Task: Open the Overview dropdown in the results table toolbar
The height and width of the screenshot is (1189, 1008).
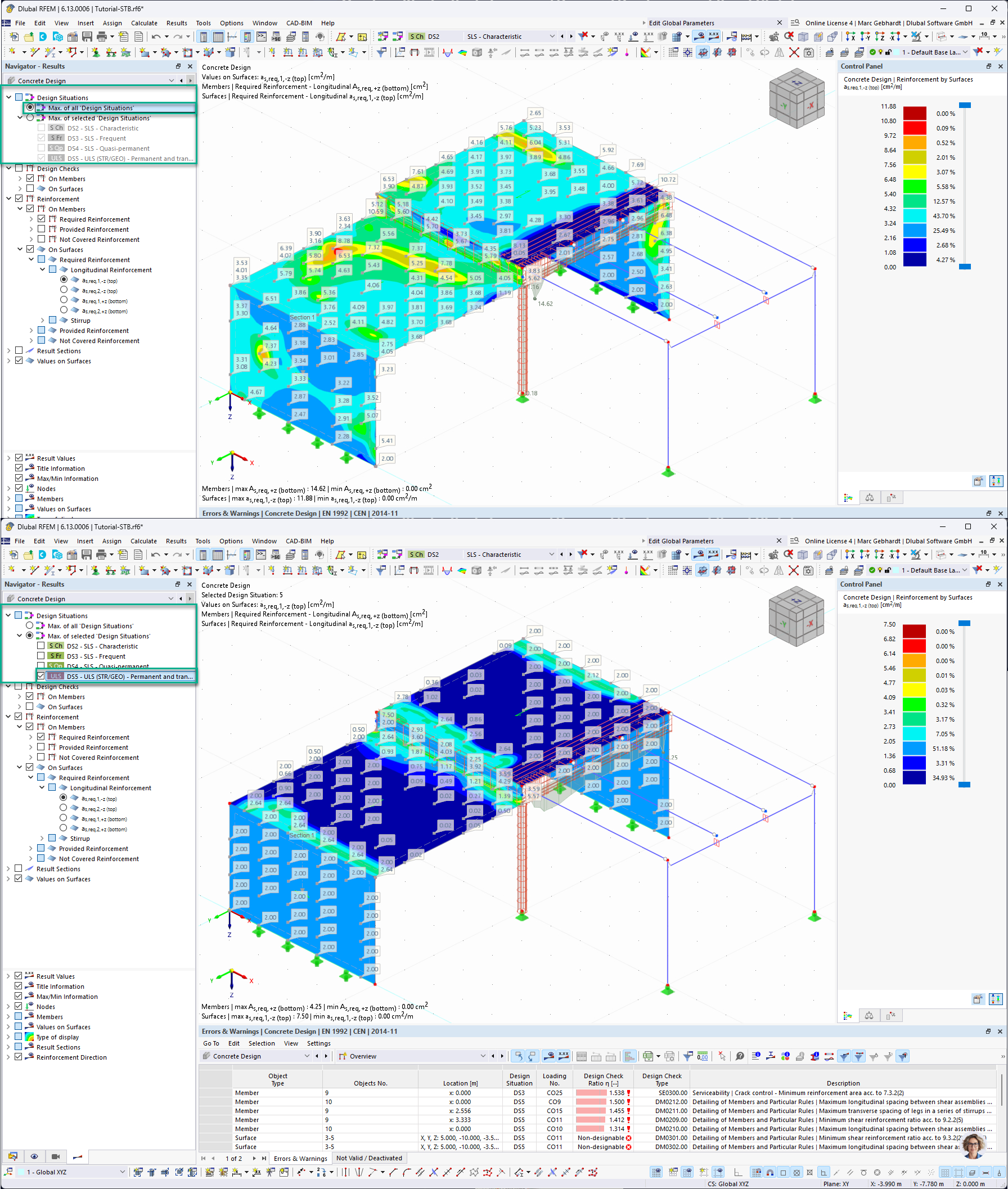Action: (x=482, y=1056)
